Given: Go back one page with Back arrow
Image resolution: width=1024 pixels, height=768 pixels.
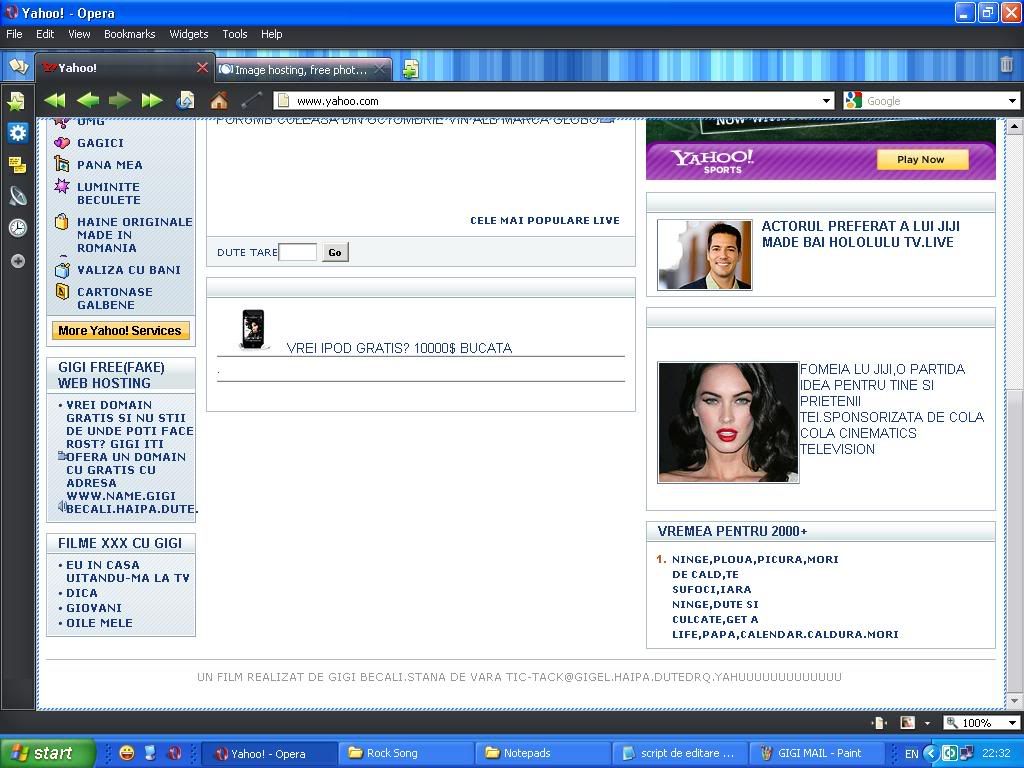Looking at the screenshot, I should tap(87, 100).
